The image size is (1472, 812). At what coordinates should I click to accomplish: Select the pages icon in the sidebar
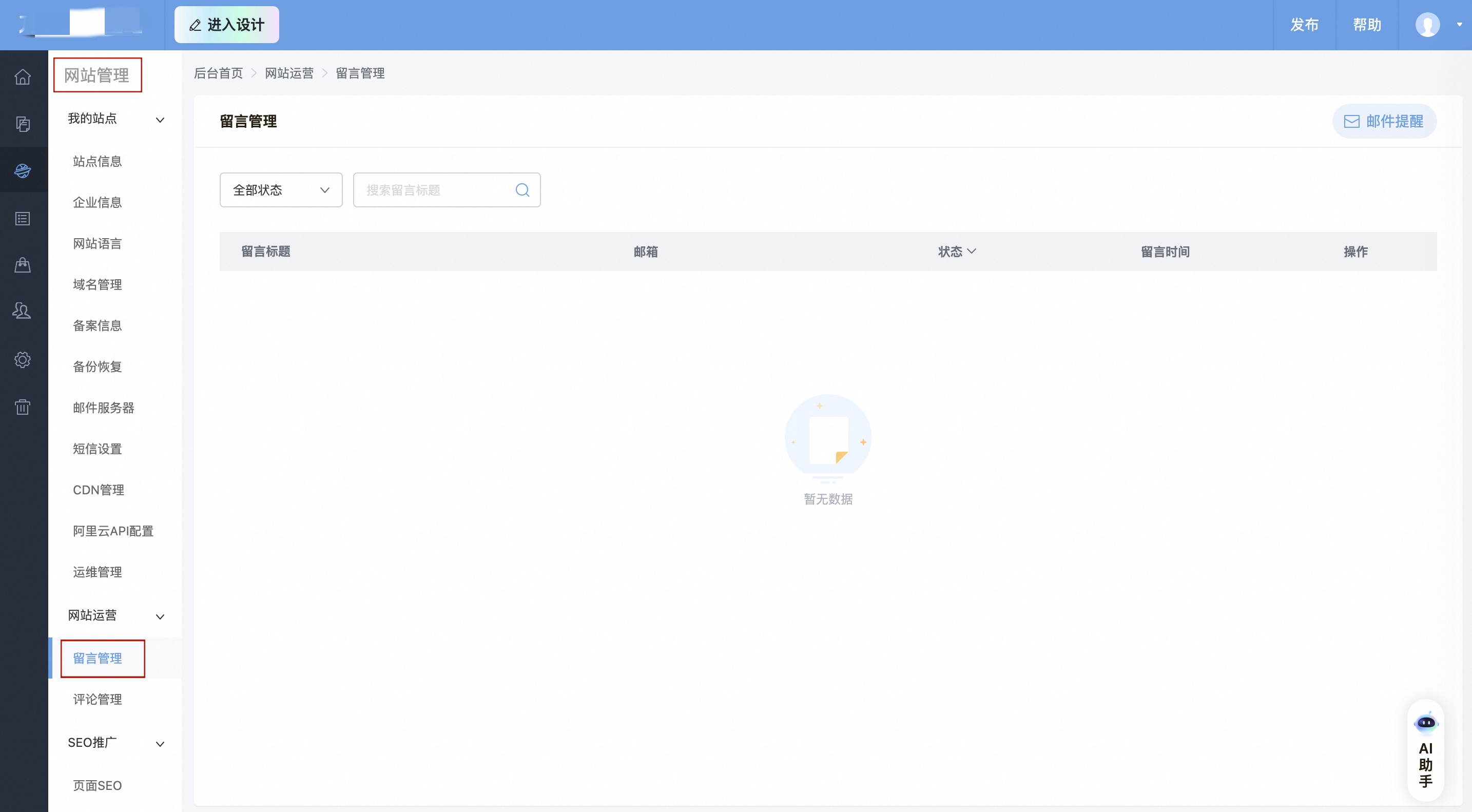pos(23,124)
